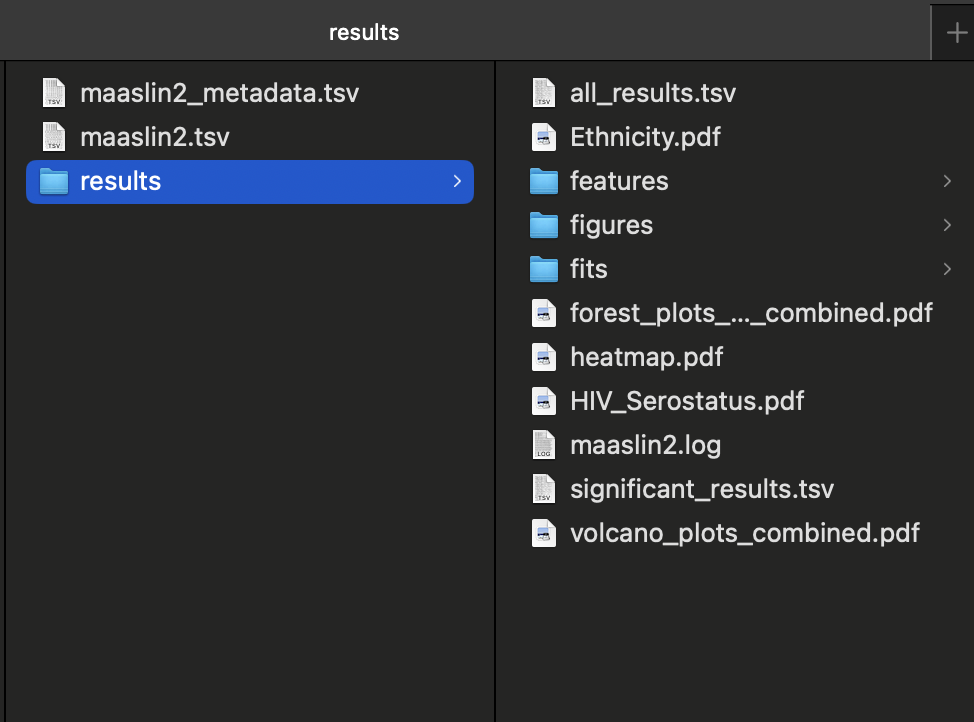This screenshot has width=974, height=722.
Task: Click the HIV_Serostatus.pdf document icon
Action: [543, 401]
